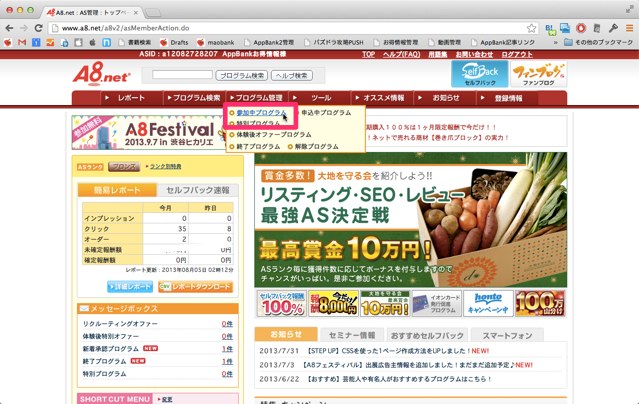Viewport: 639px width, 404px height.
Task: Click the プログラム検索 search button
Action: click(242, 75)
